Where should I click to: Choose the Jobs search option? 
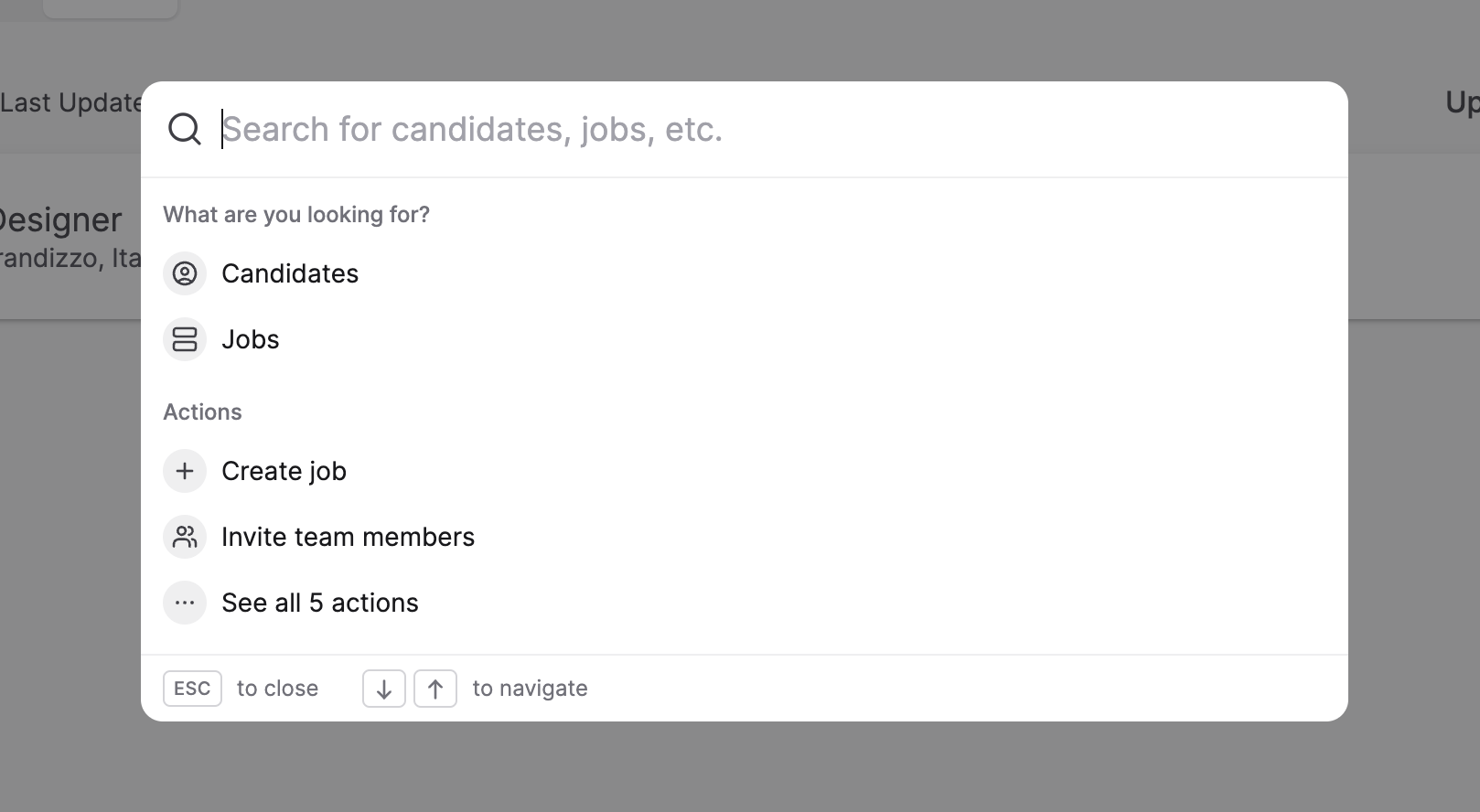(x=251, y=339)
